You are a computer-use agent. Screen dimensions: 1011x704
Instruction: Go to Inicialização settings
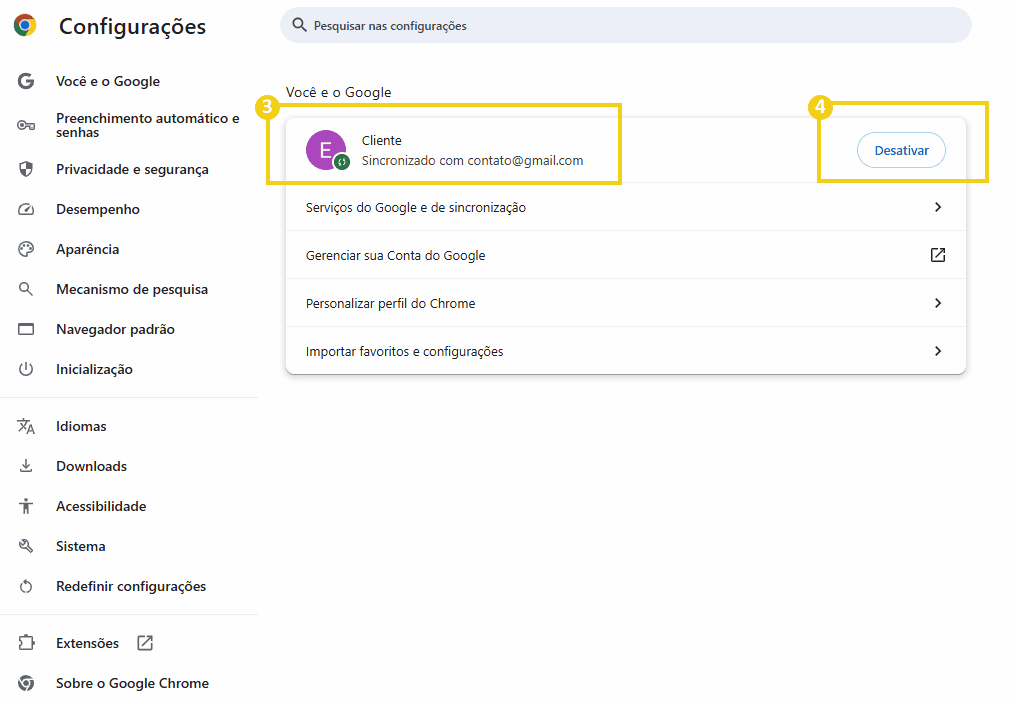click(94, 369)
